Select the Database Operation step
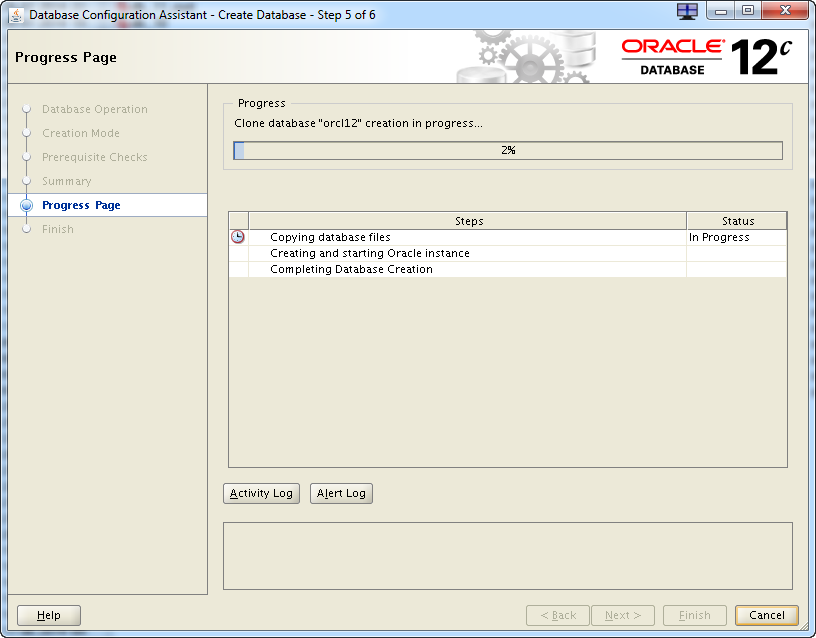The height and width of the screenshot is (638, 816). click(95, 109)
